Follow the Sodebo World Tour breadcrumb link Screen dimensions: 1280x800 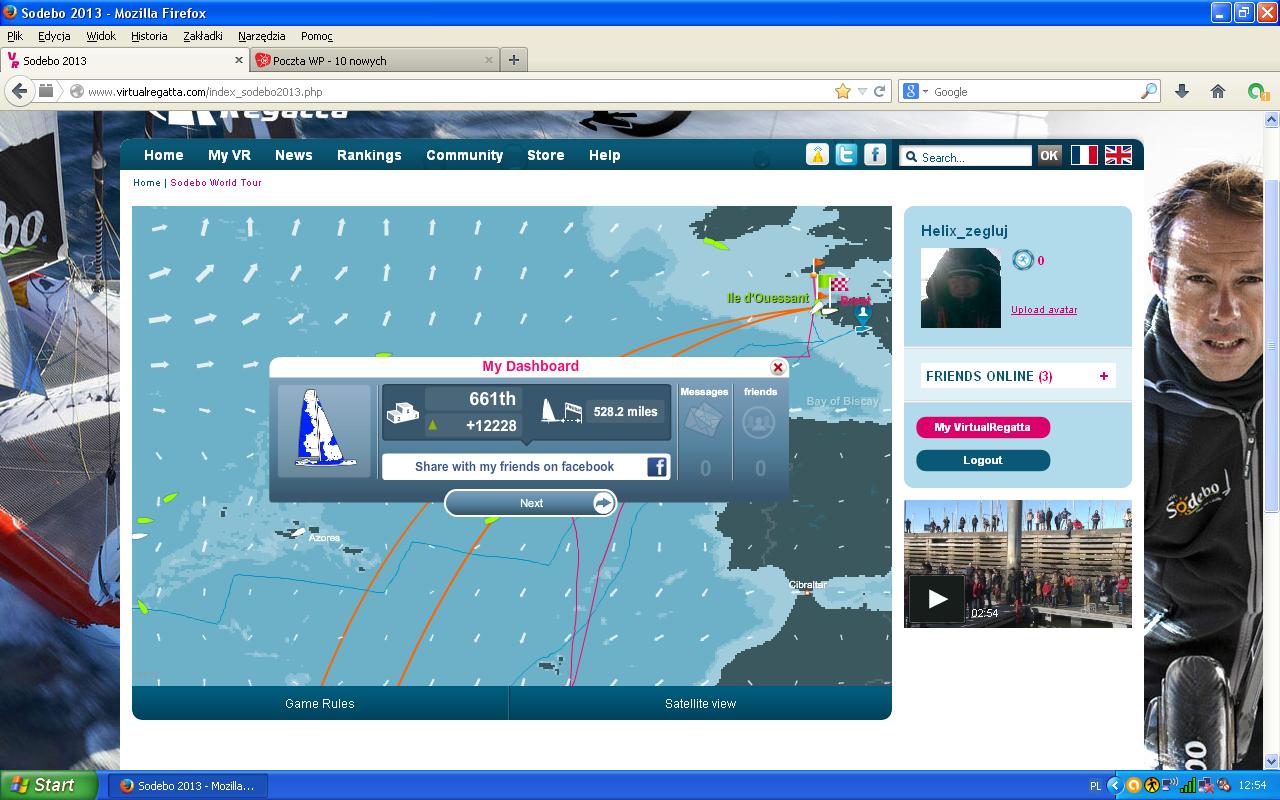click(216, 183)
